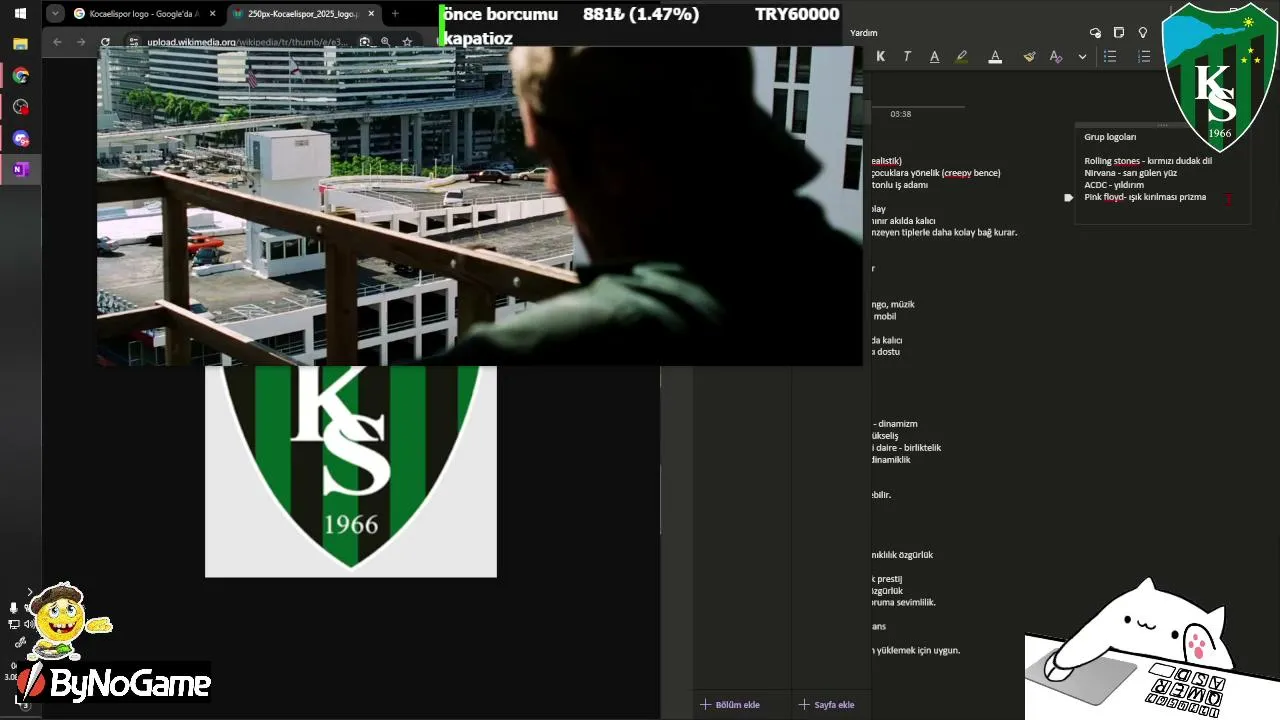Search image with Google Lens icon

tap(365, 42)
